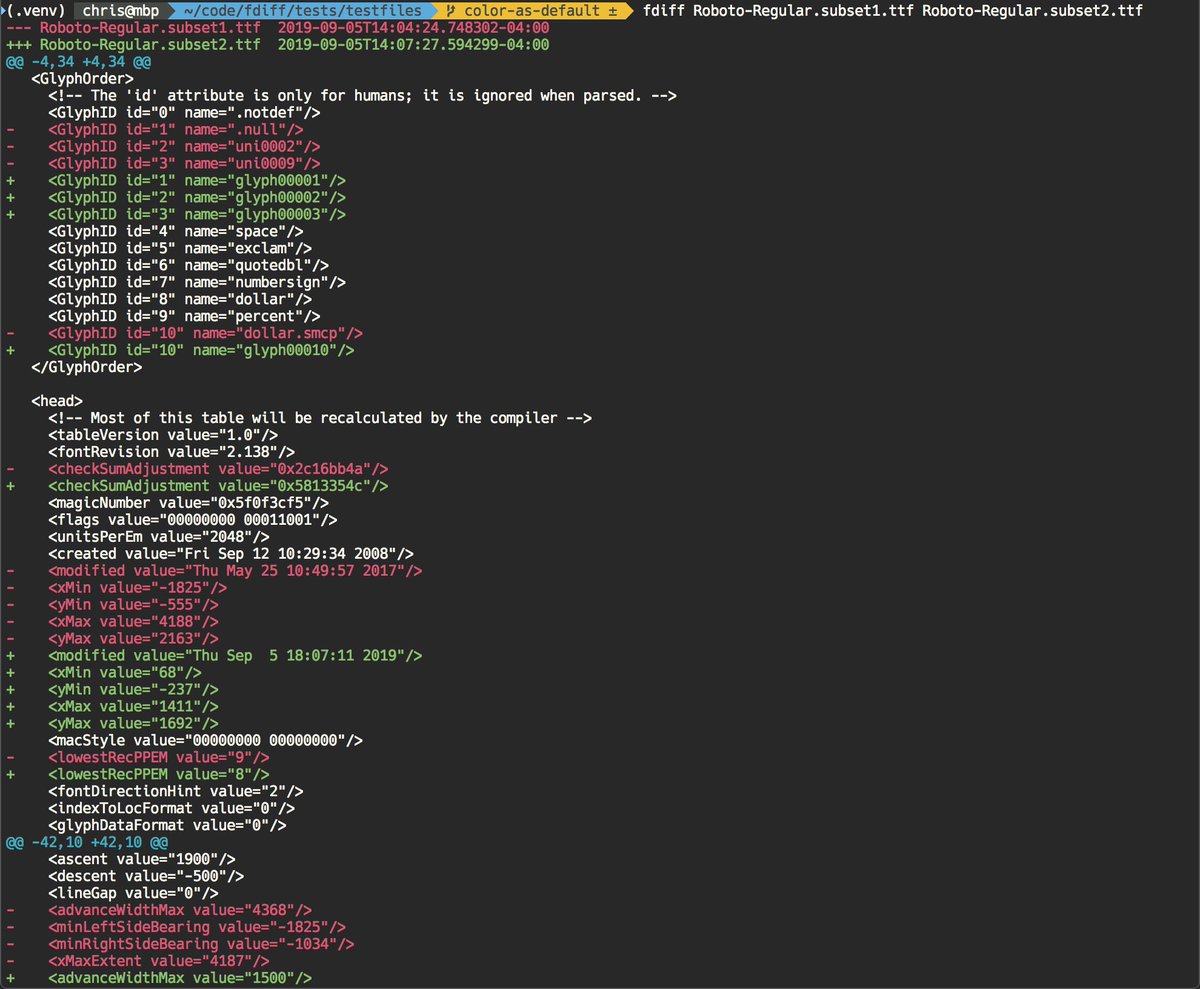
Task: Click the removed yMin value="-555" line
Action: pyautogui.click(x=133, y=606)
